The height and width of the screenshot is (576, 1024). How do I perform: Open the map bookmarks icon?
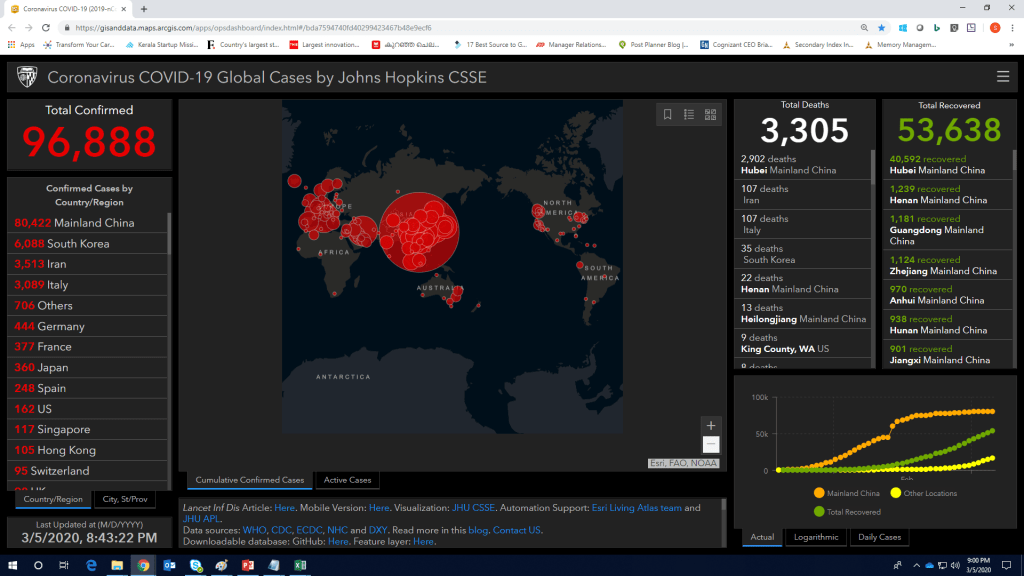pos(668,115)
